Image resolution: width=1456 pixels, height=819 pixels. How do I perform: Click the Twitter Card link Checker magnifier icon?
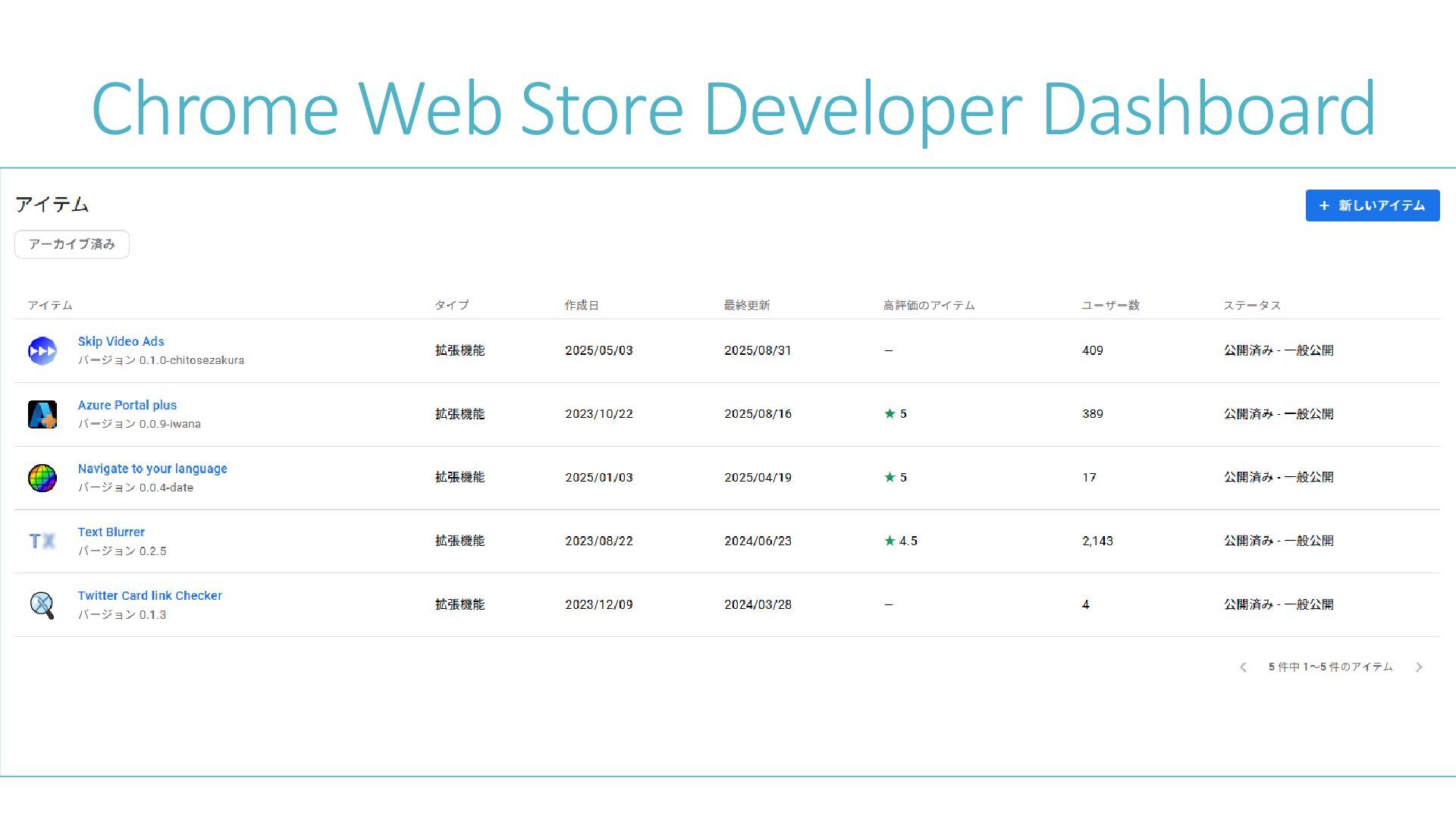click(42, 605)
